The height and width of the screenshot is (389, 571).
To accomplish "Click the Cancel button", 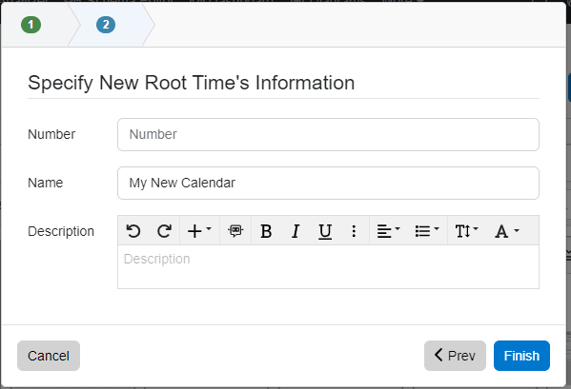I will 48,355.
